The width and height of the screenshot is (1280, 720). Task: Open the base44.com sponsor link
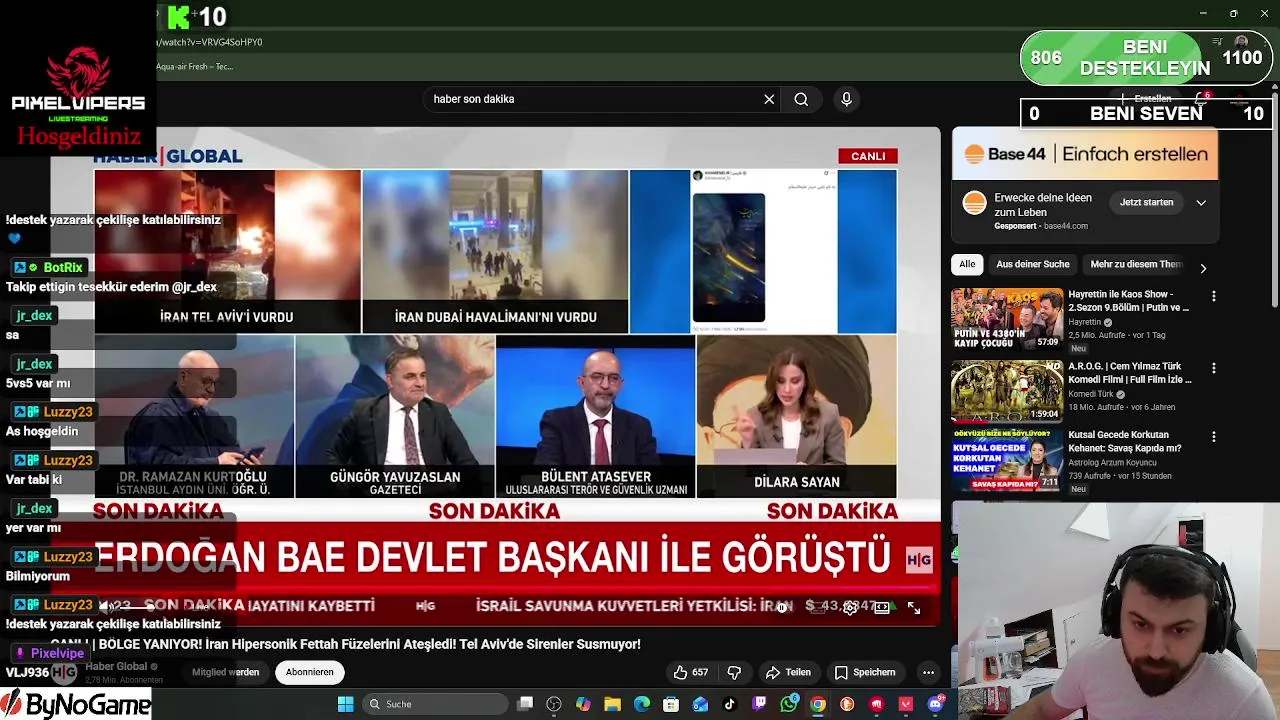point(1065,226)
